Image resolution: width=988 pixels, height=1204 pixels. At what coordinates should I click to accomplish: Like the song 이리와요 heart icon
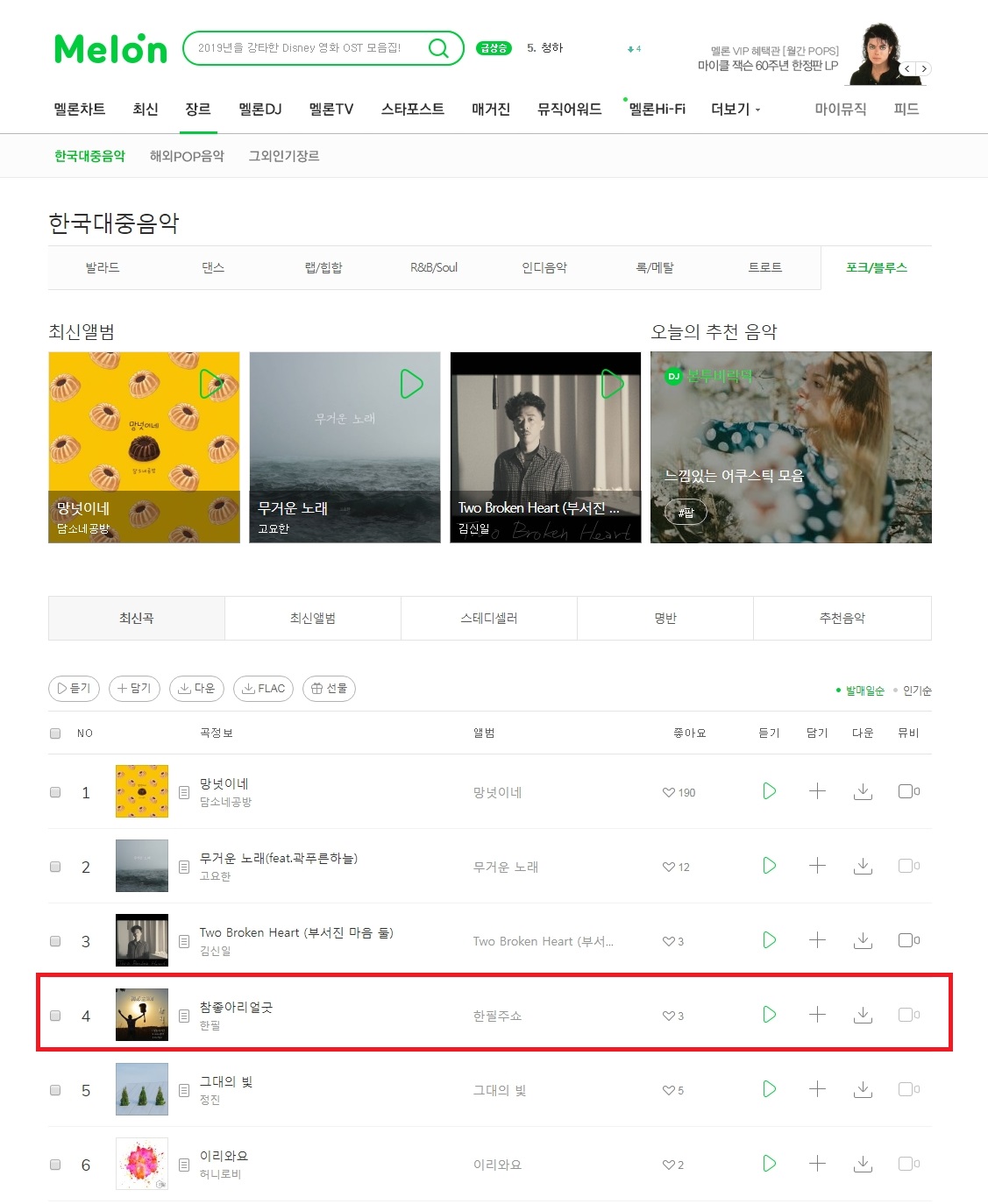[669, 1165]
